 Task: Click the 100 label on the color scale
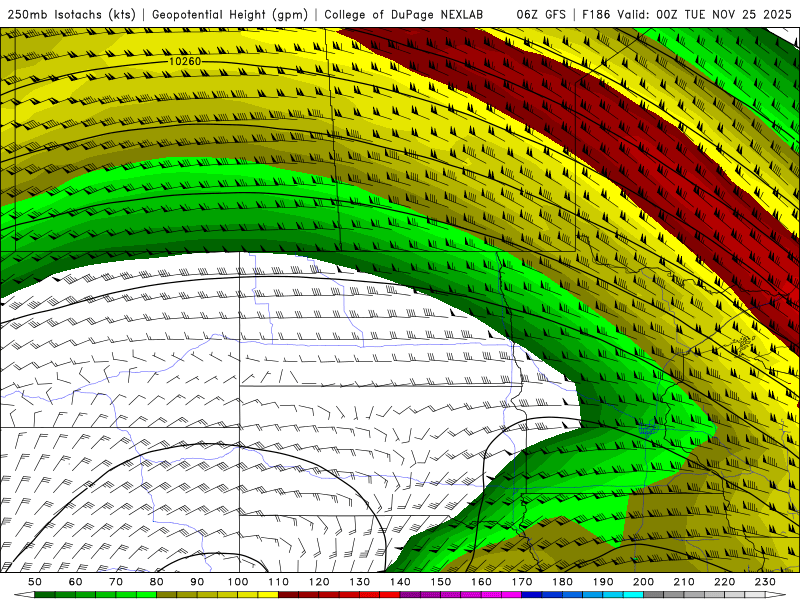point(238,582)
